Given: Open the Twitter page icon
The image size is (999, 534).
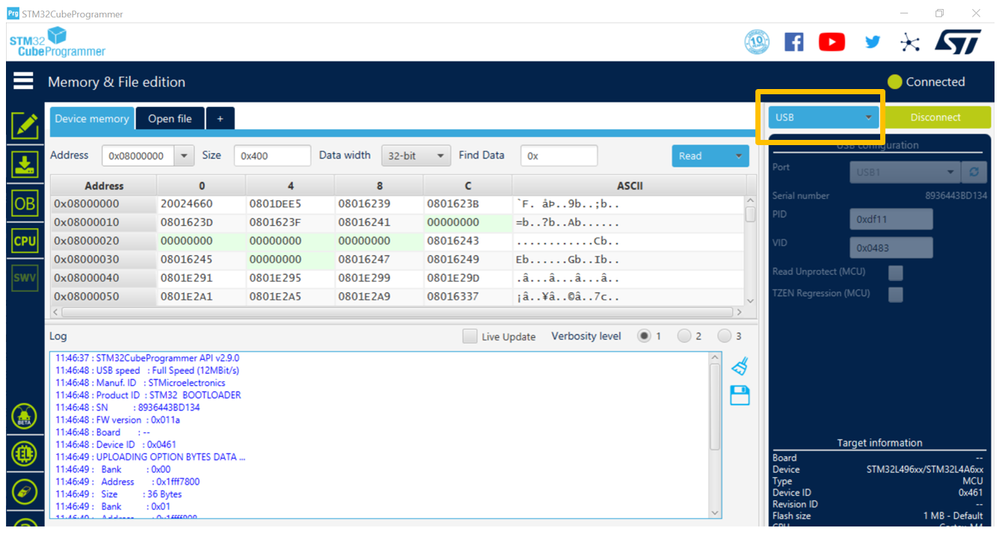Looking at the screenshot, I should (872, 42).
